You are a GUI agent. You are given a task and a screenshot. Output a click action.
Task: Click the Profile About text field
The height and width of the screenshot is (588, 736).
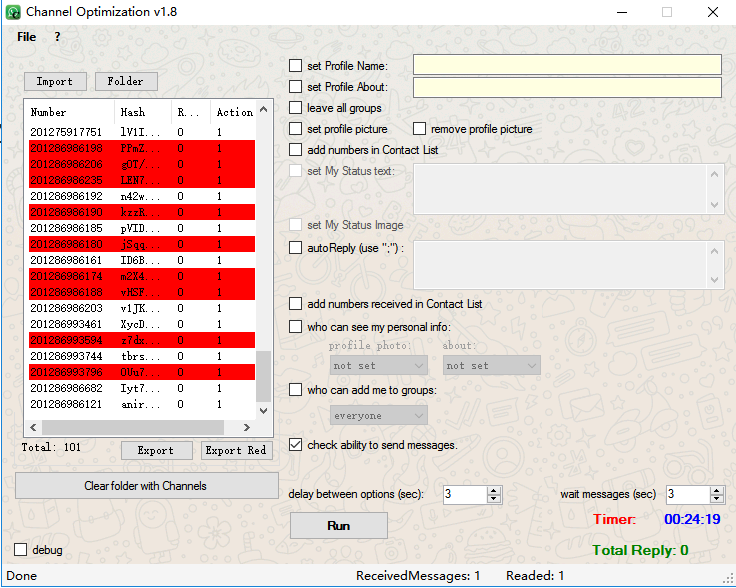tap(567, 87)
